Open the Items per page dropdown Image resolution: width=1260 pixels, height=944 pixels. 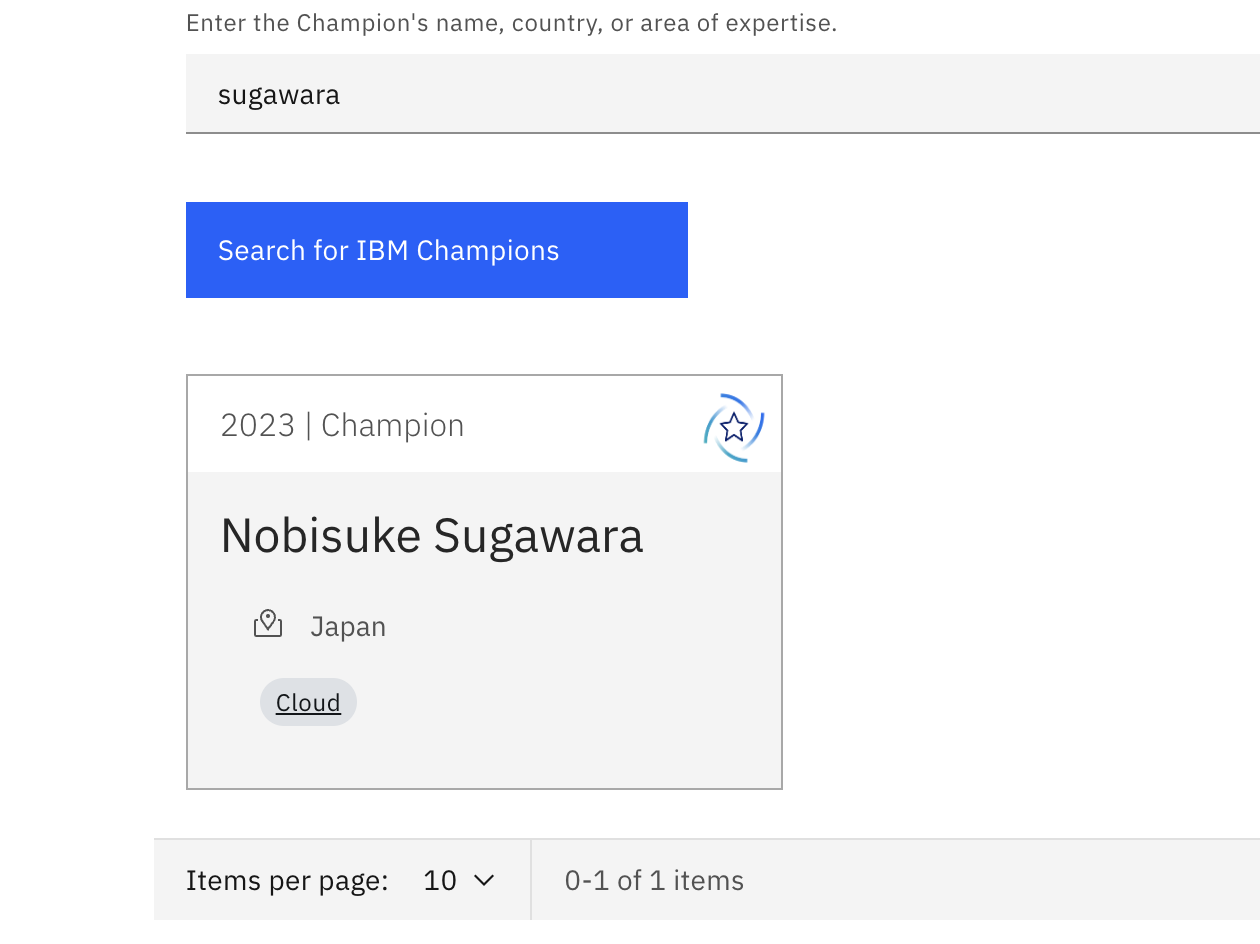click(x=459, y=880)
